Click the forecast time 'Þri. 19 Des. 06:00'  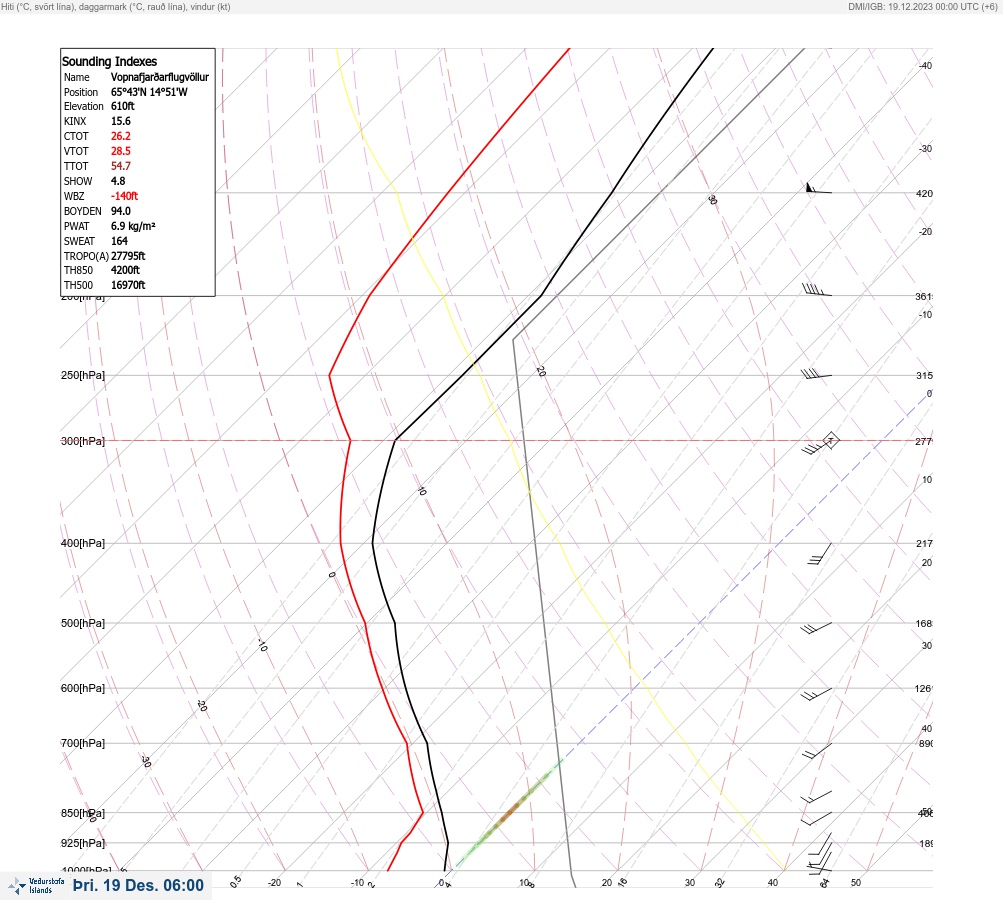(138, 885)
